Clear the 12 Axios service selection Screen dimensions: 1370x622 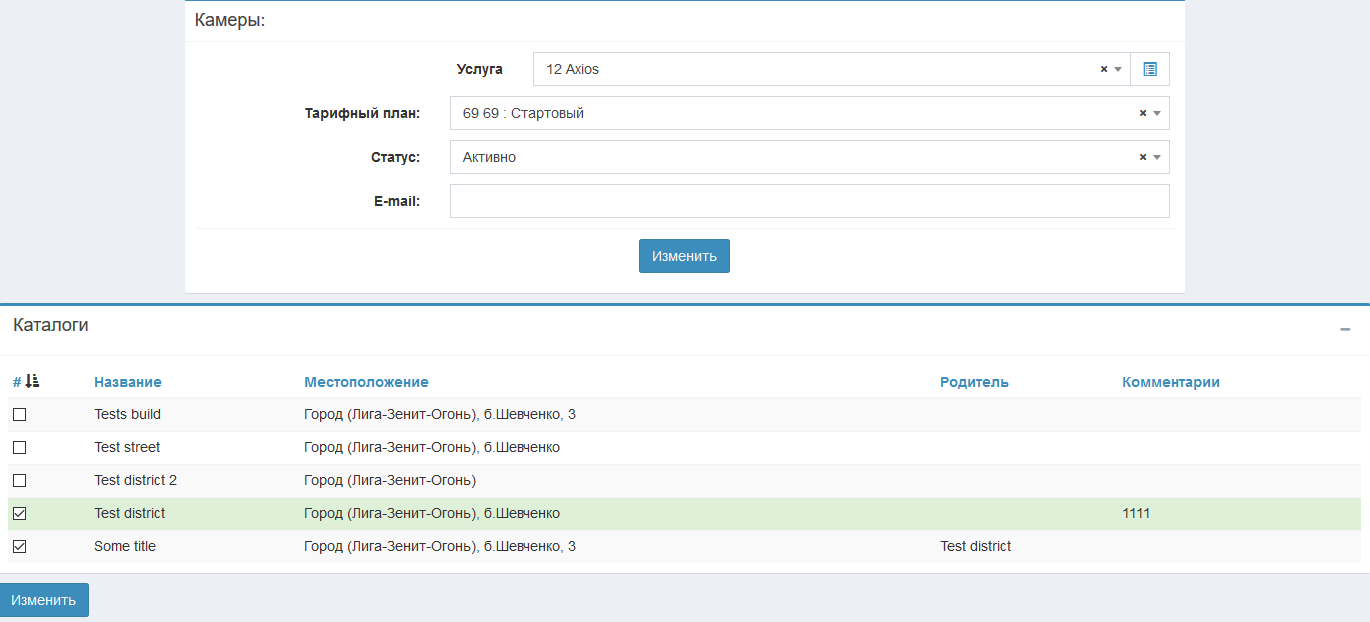(x=1104, y=70)
